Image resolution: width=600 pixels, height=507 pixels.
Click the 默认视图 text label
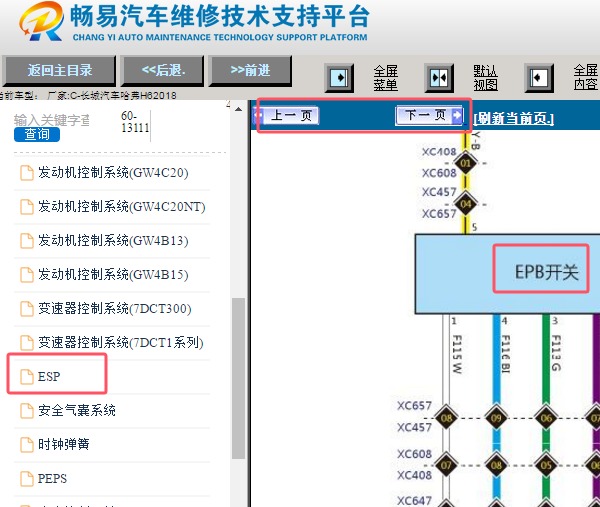point(486,78)
